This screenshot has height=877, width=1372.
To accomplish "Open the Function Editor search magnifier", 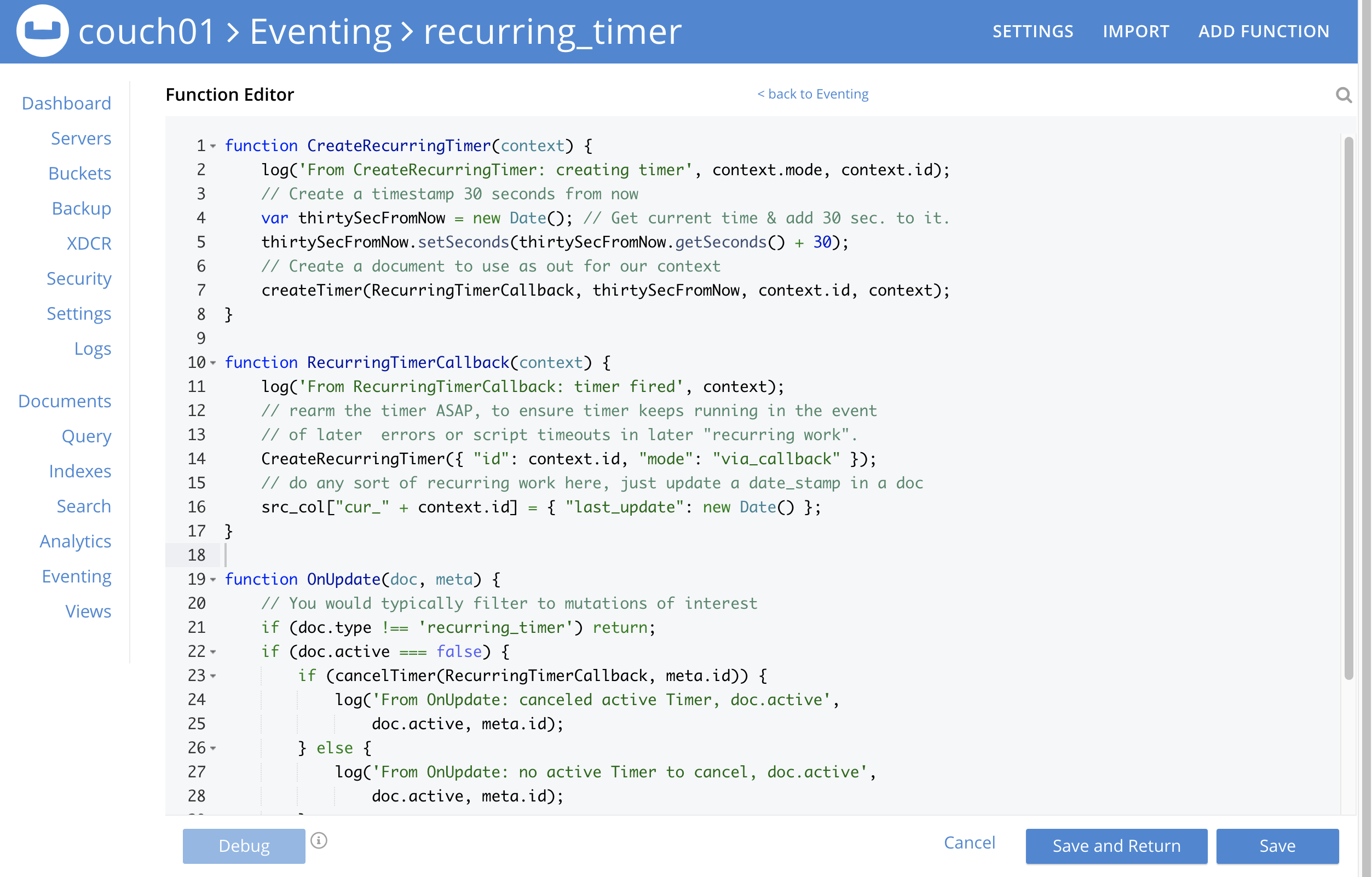I will pyautogui.click(x=1344, y=95).
